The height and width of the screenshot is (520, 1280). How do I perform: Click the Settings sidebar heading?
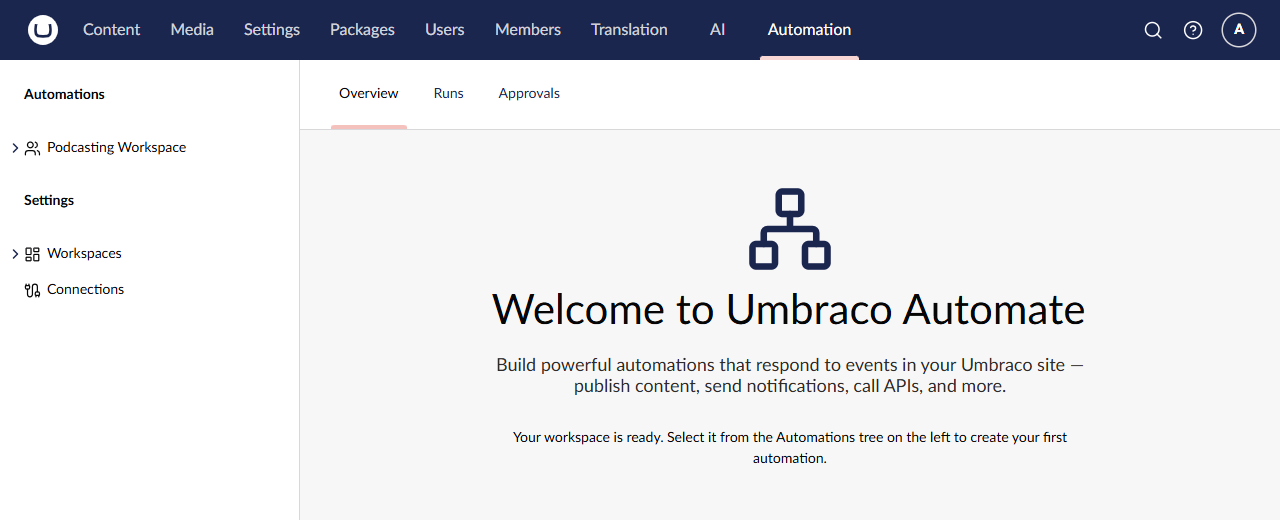[49, 201]
